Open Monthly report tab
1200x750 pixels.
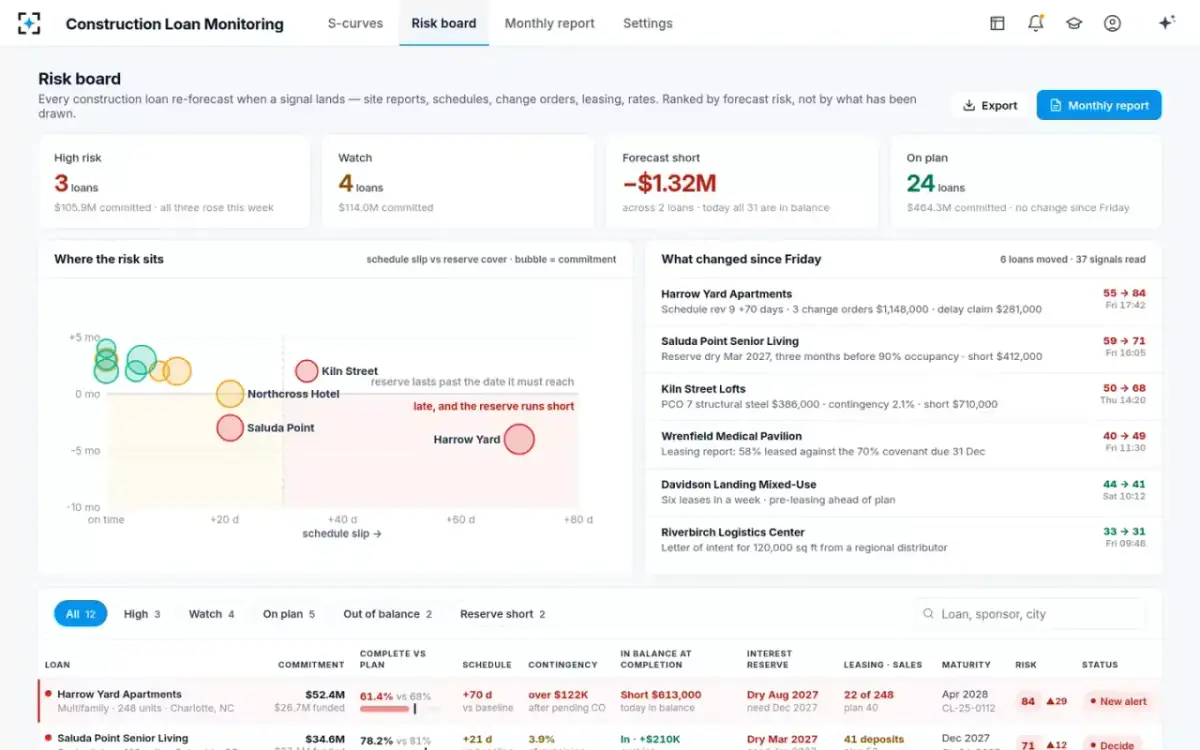[549, 23]
